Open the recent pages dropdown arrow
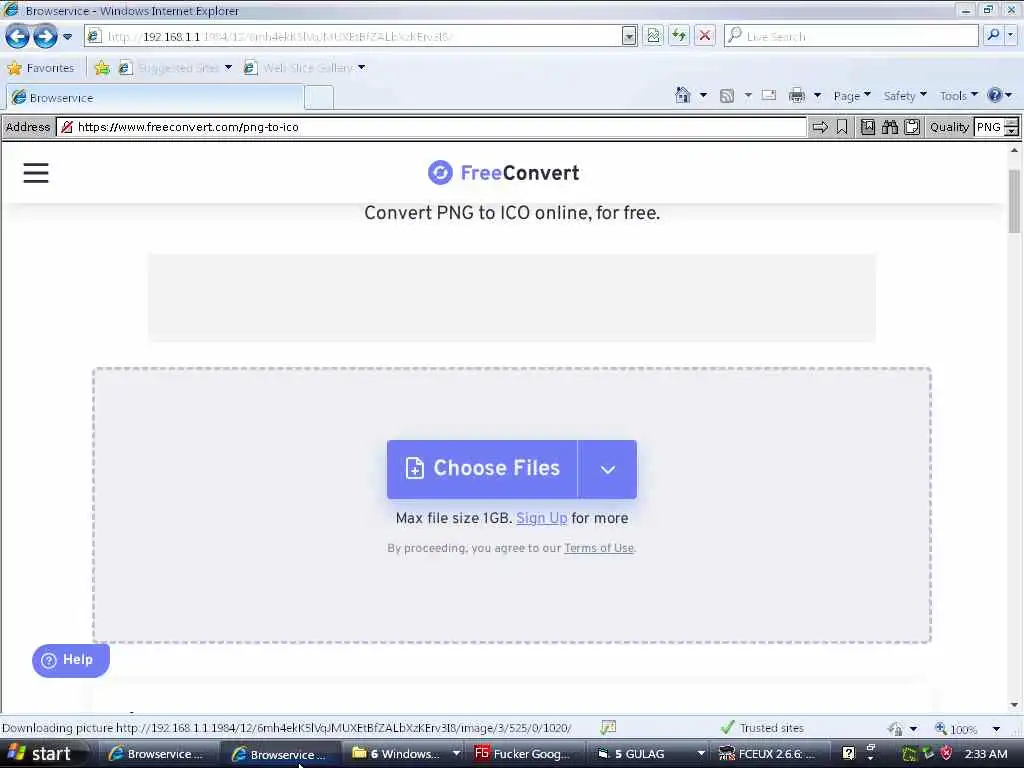The image size is (1024, 768). (x=67, y=37)
